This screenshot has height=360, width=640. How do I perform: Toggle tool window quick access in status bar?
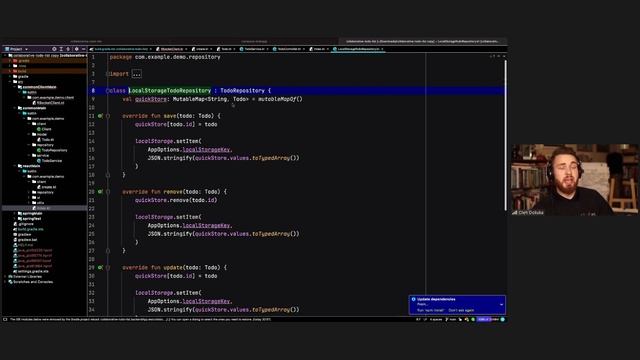5,320
